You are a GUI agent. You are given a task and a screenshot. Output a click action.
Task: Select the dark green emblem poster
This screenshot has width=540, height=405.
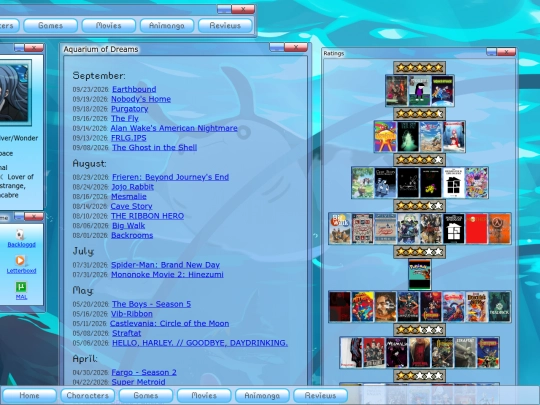point(499,307)
